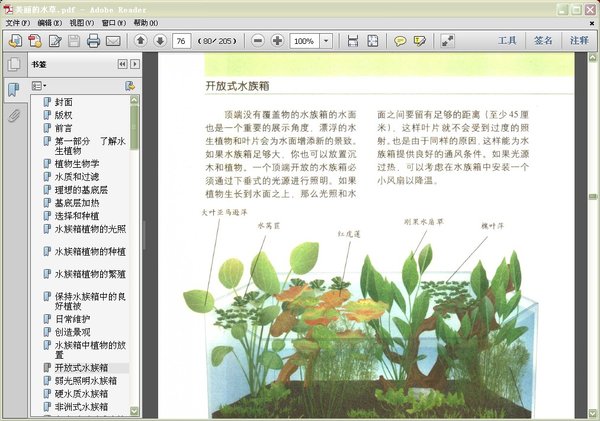This screenshot has width=600, height=421.
Task: Select the 保持水族箱中的良好植被 bookmark
Action: pos(90,301)
